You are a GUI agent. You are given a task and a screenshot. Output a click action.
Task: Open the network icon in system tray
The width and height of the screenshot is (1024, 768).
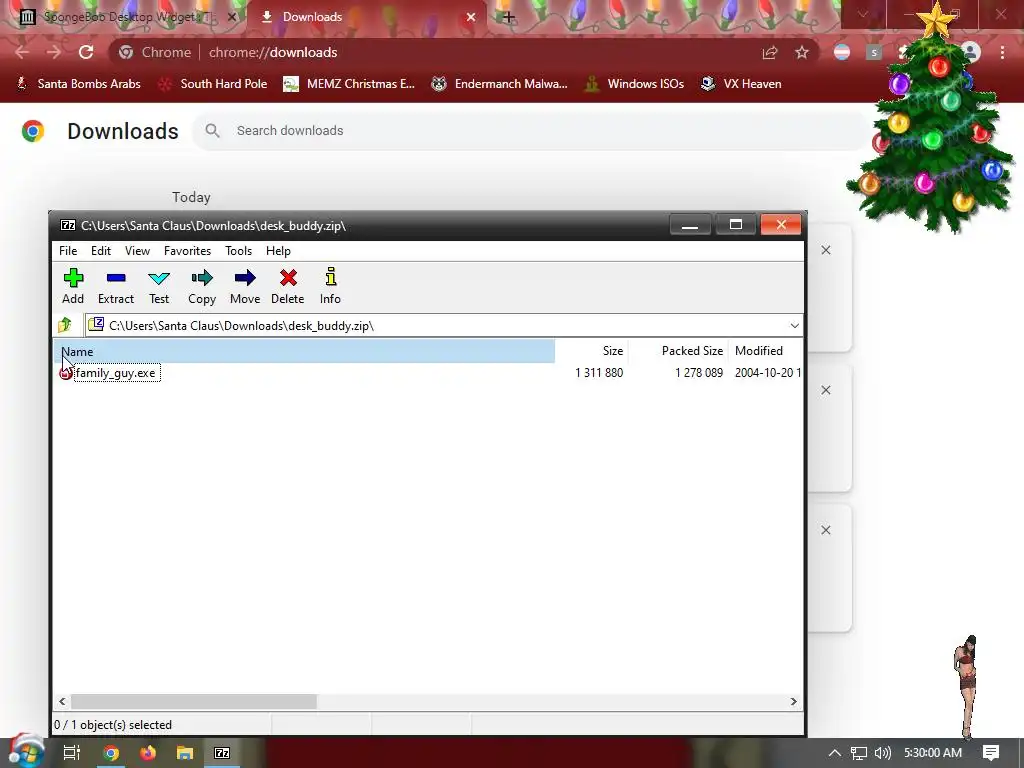click(x=859, y=753)
